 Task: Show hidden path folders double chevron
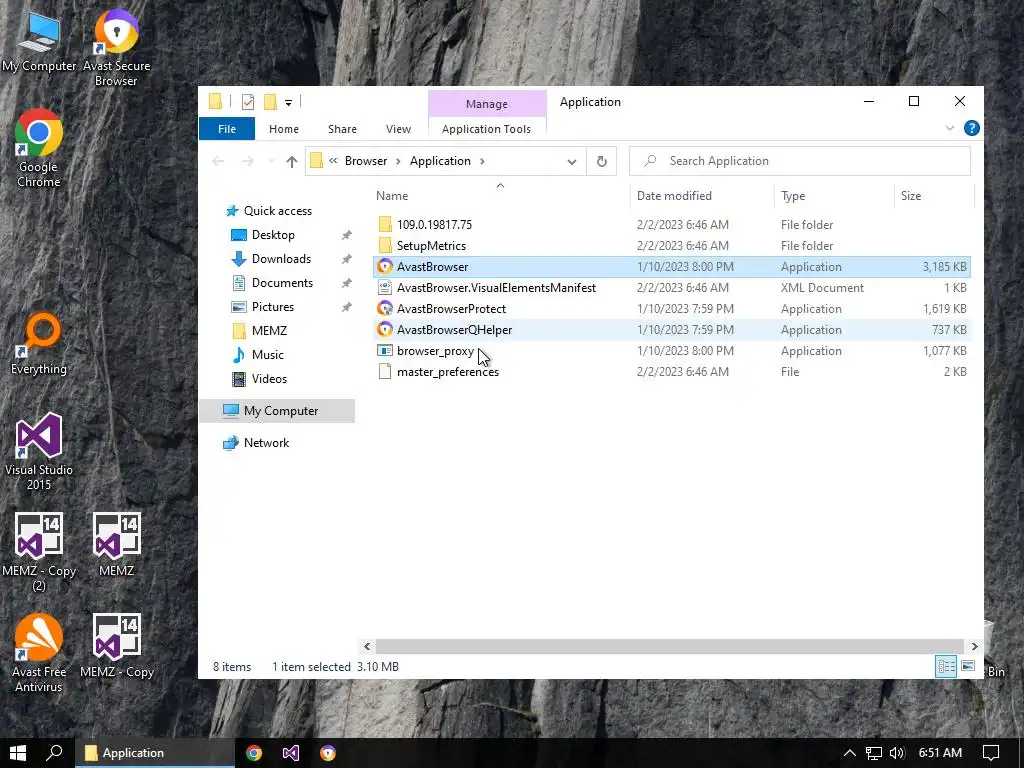pyautogui.click(x=333, y=161)
